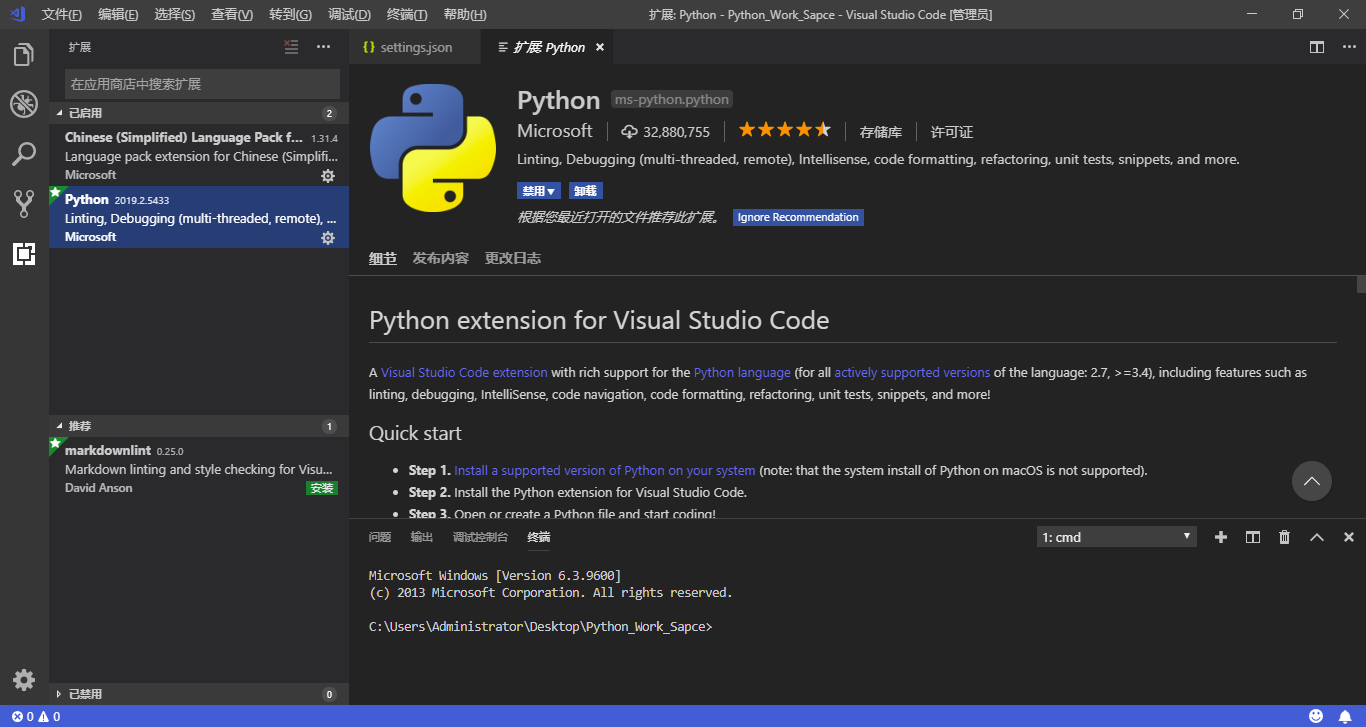1366x727 pixels.
Task: Open the 'actively supported versions' link
Action: (912, 372)
